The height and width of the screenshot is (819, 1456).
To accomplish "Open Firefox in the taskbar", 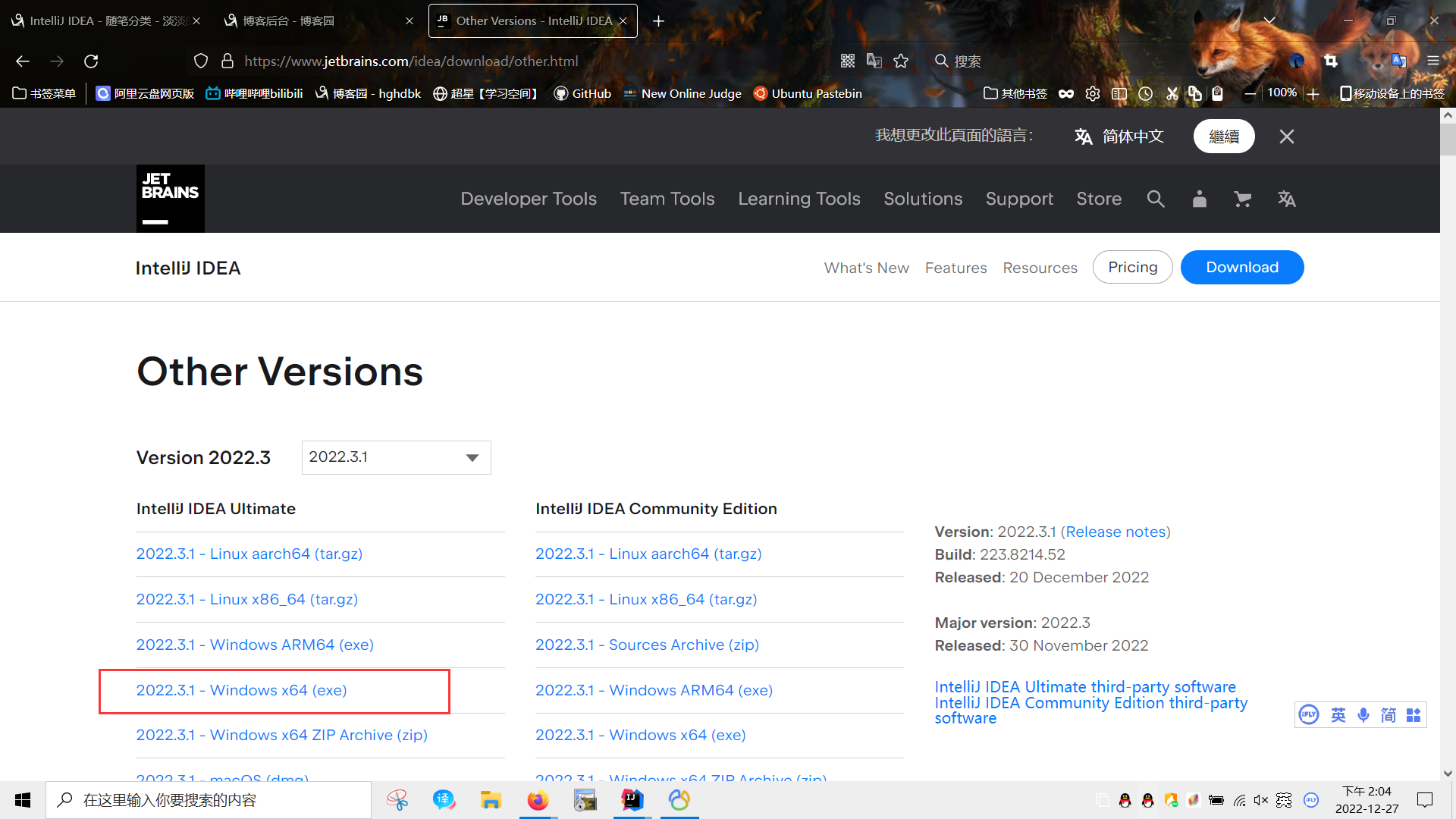I will pos(538,800).
